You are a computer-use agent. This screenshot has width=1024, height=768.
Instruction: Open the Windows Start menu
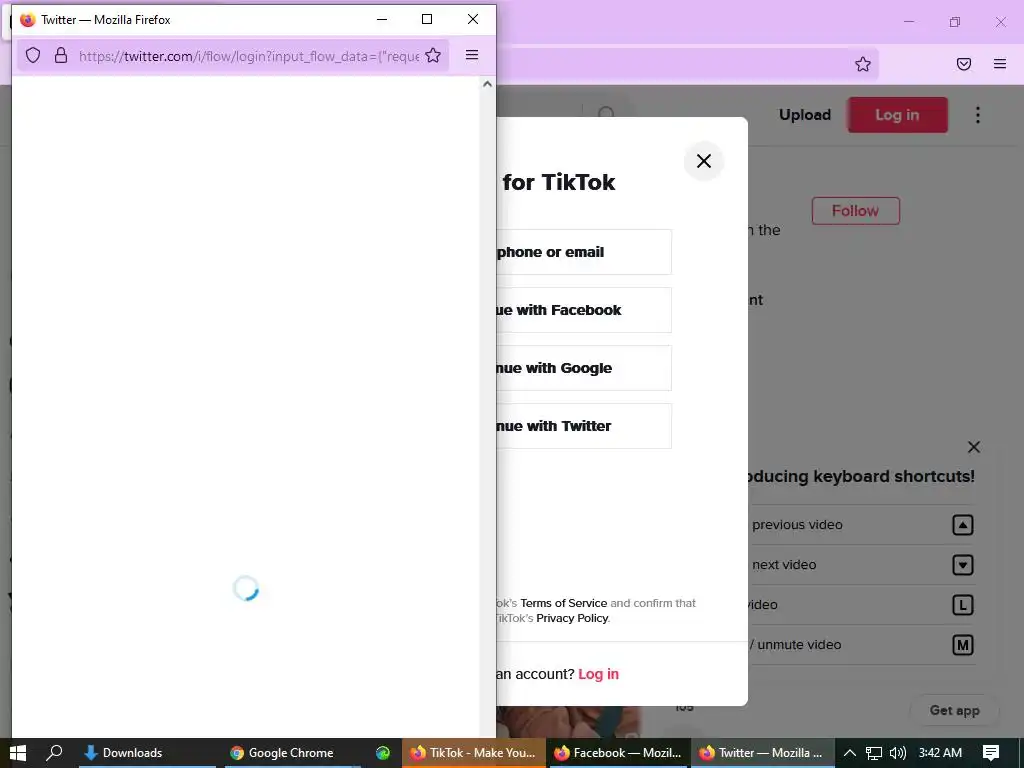[x=18, y=753]
